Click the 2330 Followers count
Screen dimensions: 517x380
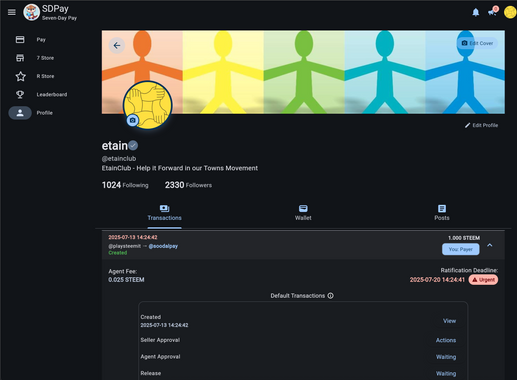[x=188, y=185]
